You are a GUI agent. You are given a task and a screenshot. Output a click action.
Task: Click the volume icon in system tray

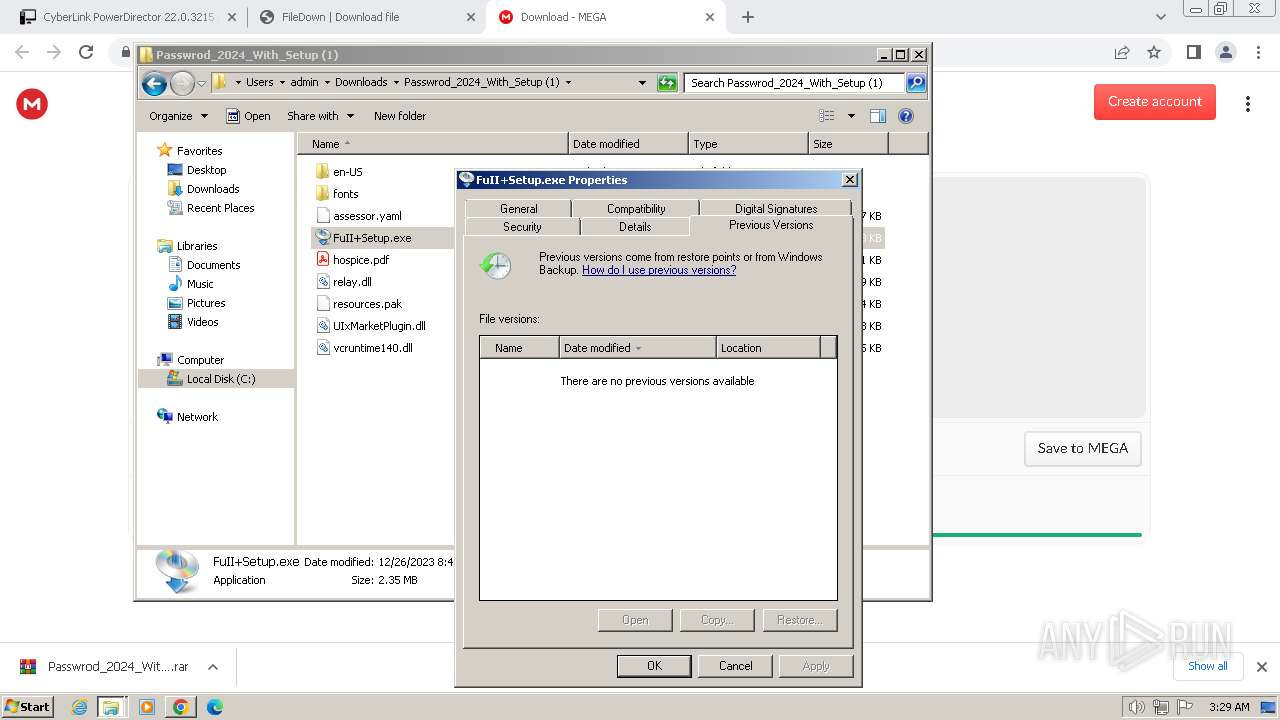point(1135,707)
